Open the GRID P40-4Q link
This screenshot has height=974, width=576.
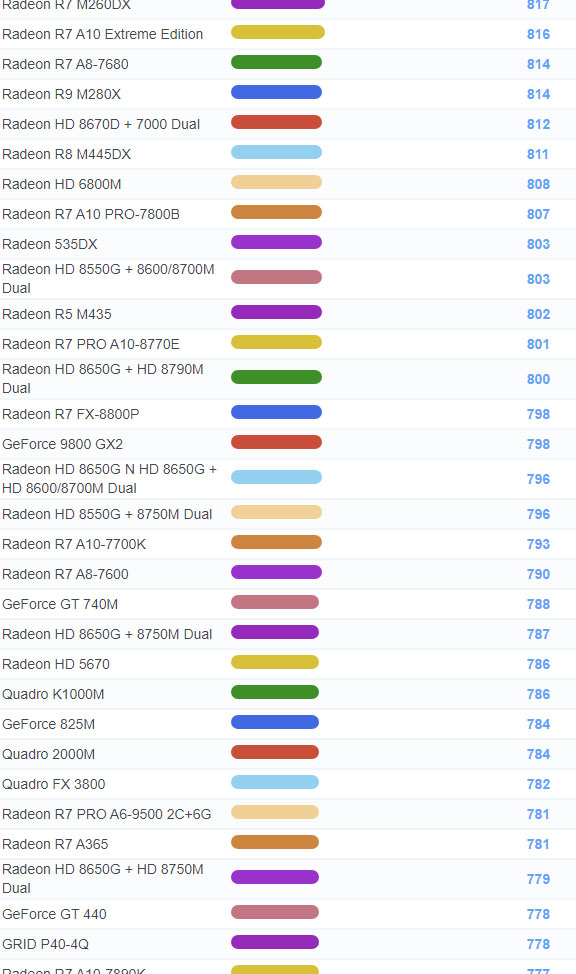tap(45, 944)
